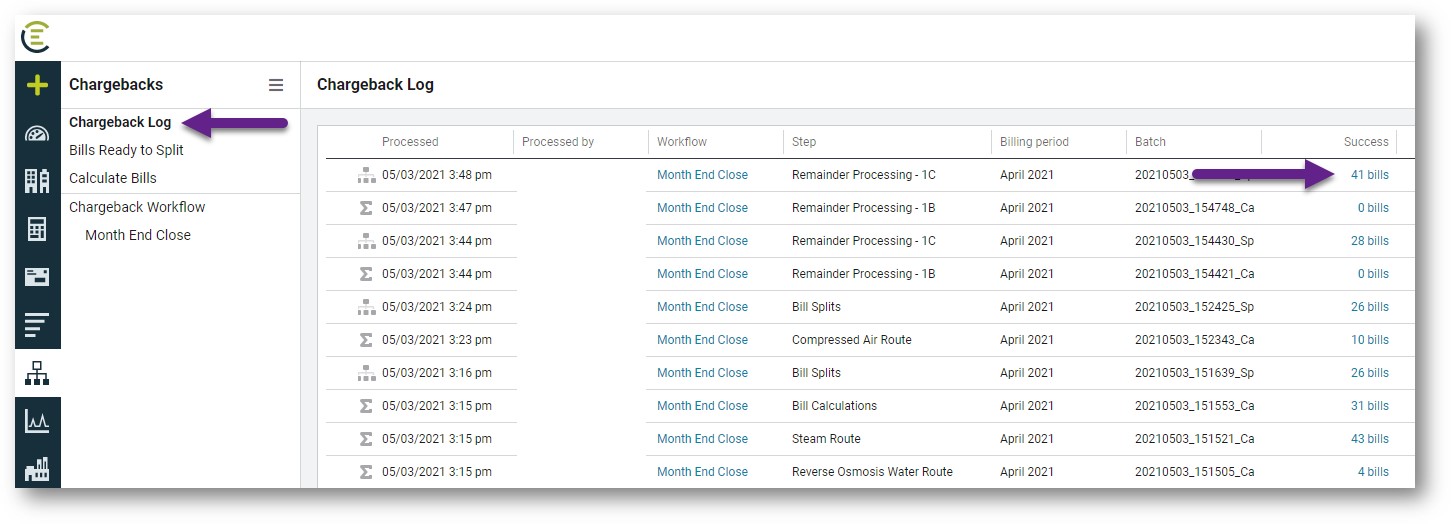Open the line chart icon in sidebar
This screenshot has width=1451, height=524.
point(37,422)
